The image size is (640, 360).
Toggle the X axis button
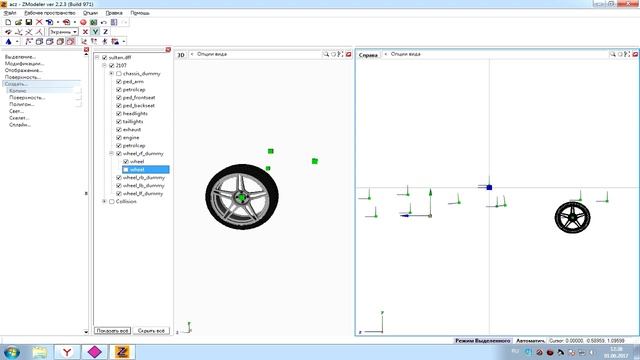pos(85,31)
